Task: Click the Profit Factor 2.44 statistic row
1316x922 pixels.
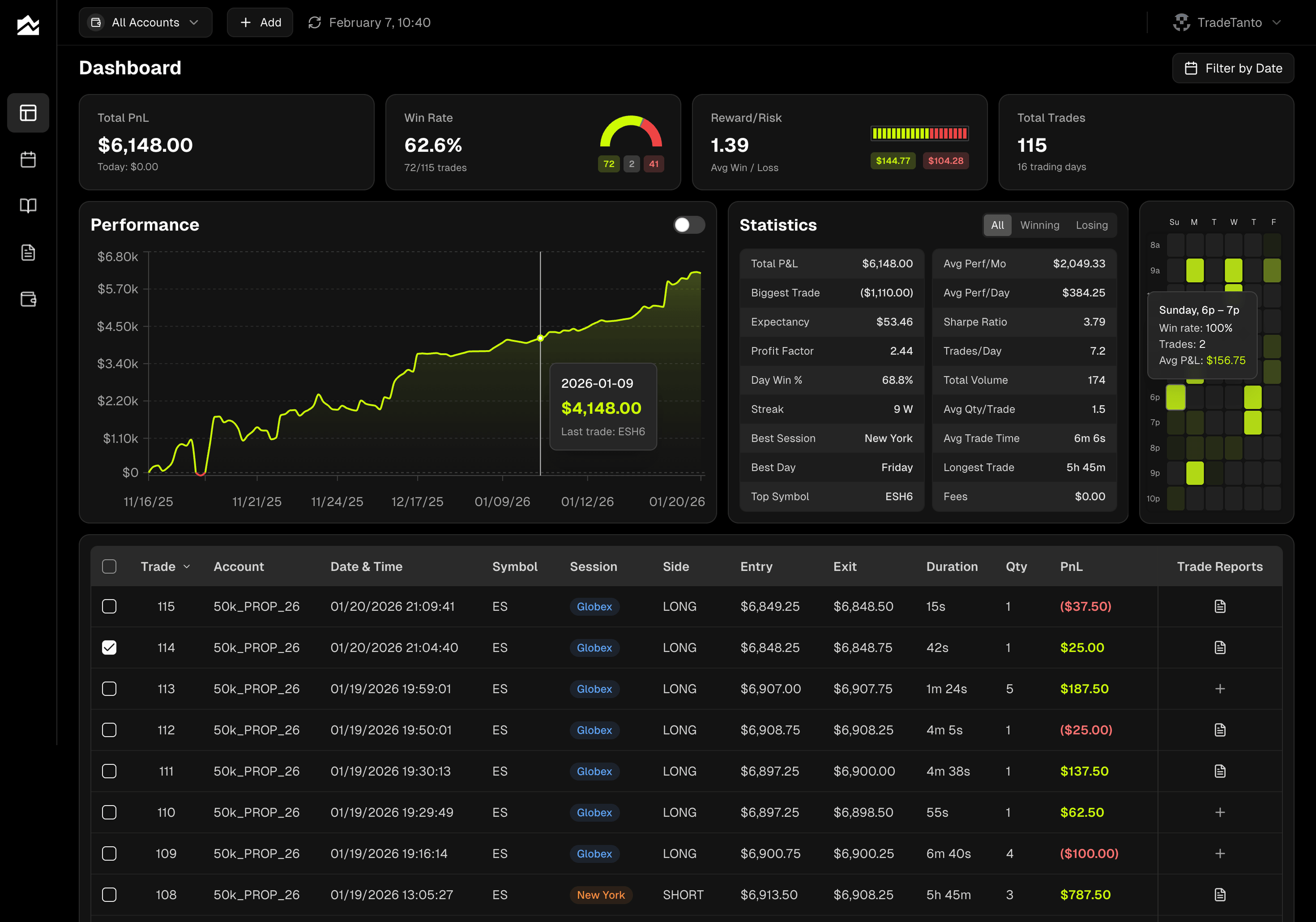Action: click(x=832, y=351)
